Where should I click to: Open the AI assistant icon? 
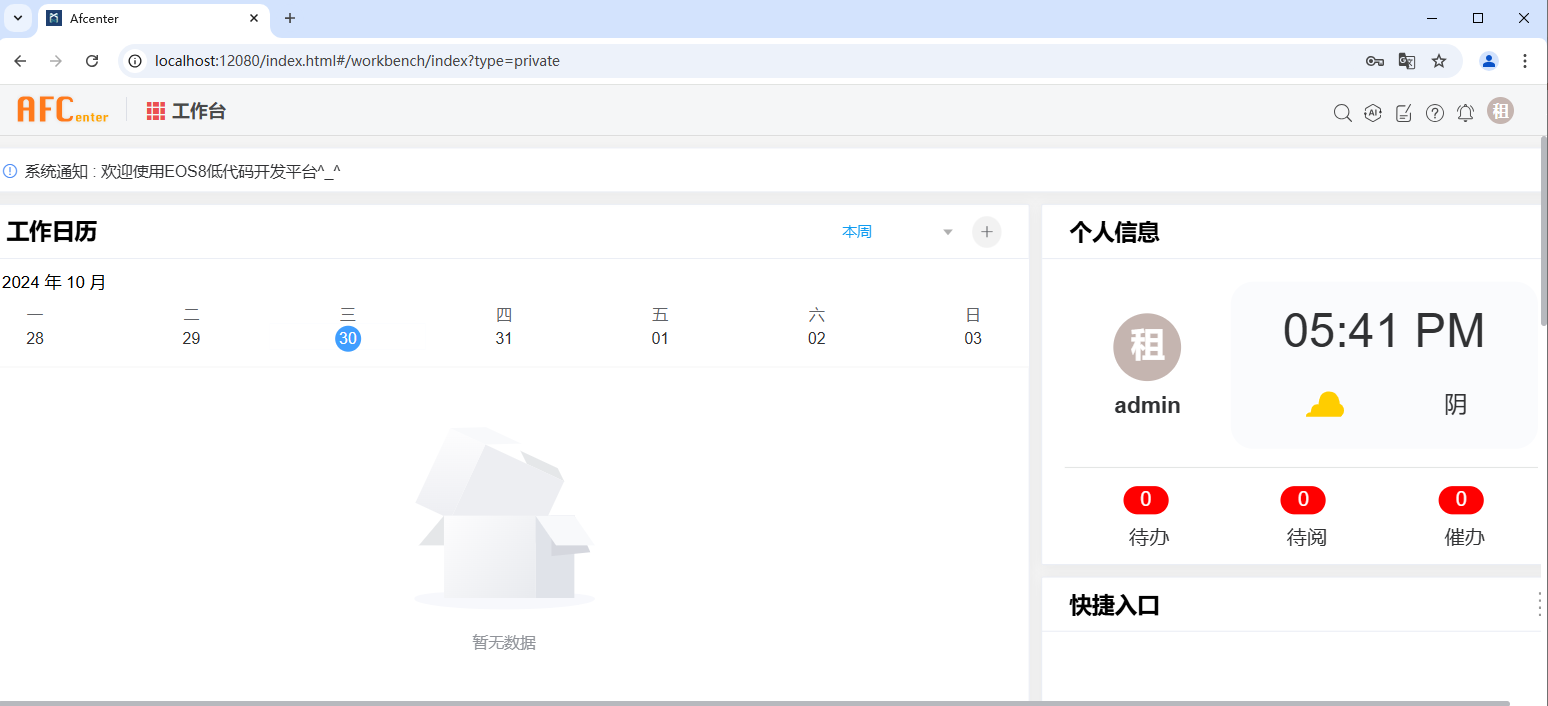[1373, 113]
